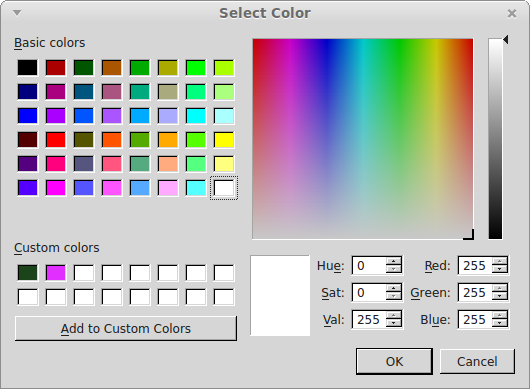Viewport: 530px width, 389px height.
Task: Pick the cyan basic color swatch
Action: click(x=196, y=116)
